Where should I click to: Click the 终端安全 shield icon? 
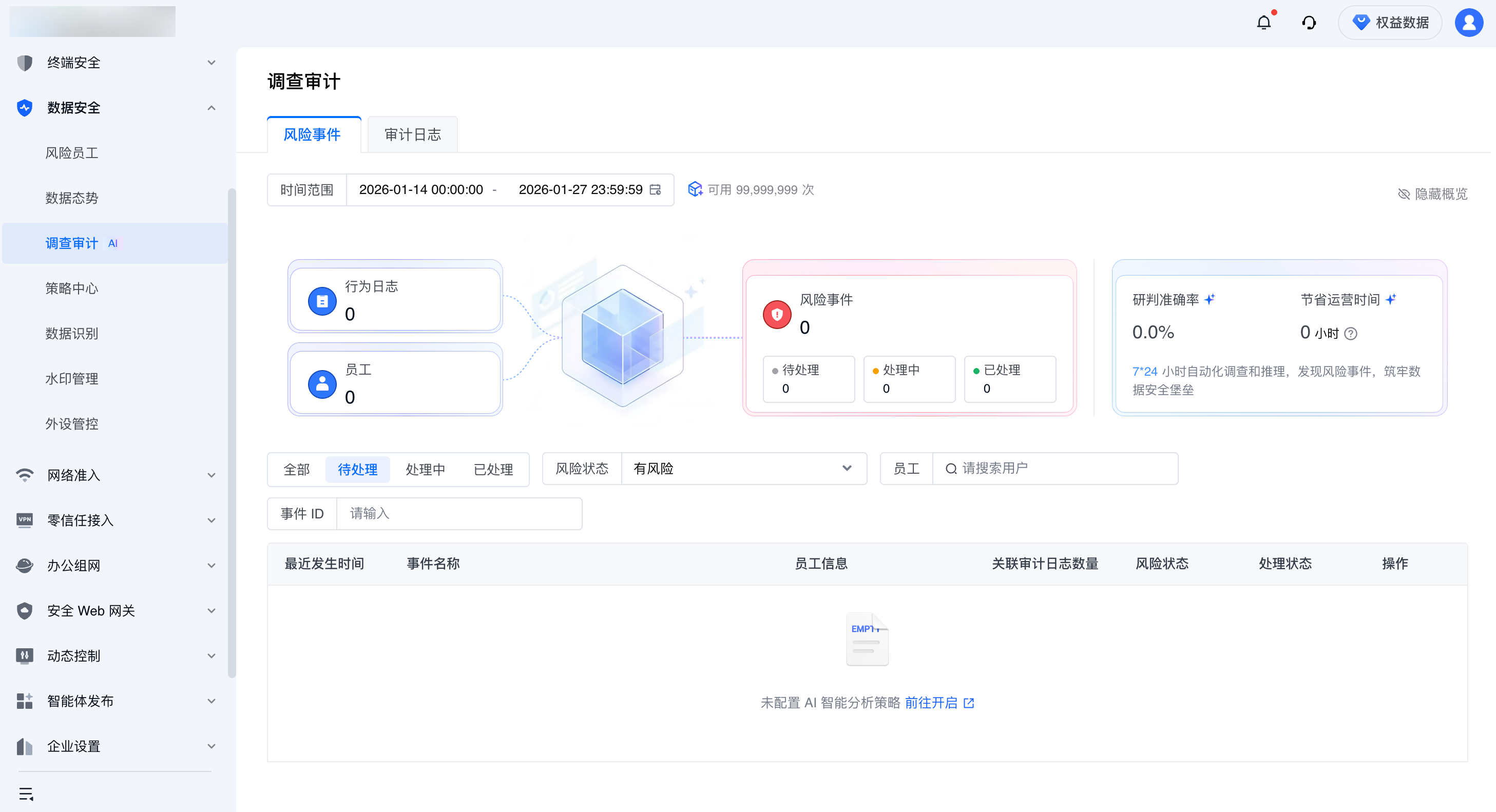click(x=25, y=63)
